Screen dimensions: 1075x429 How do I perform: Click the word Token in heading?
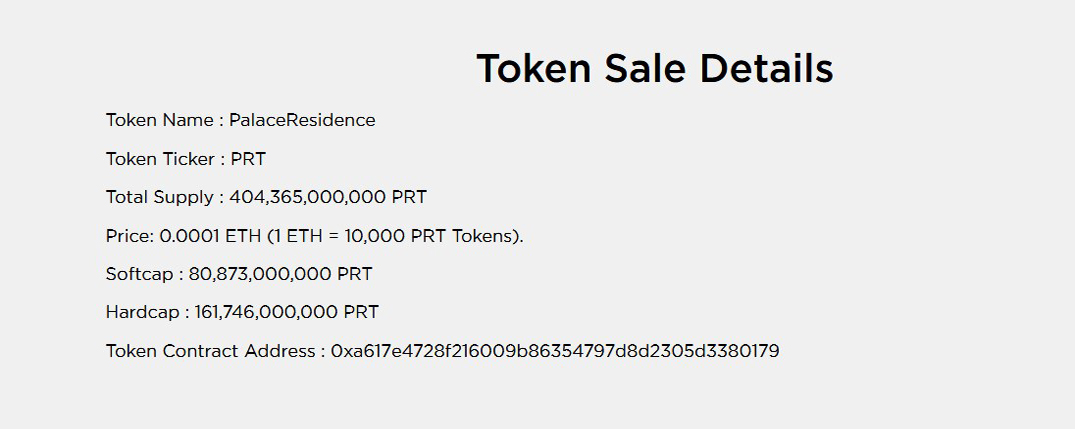coord(533,69)
